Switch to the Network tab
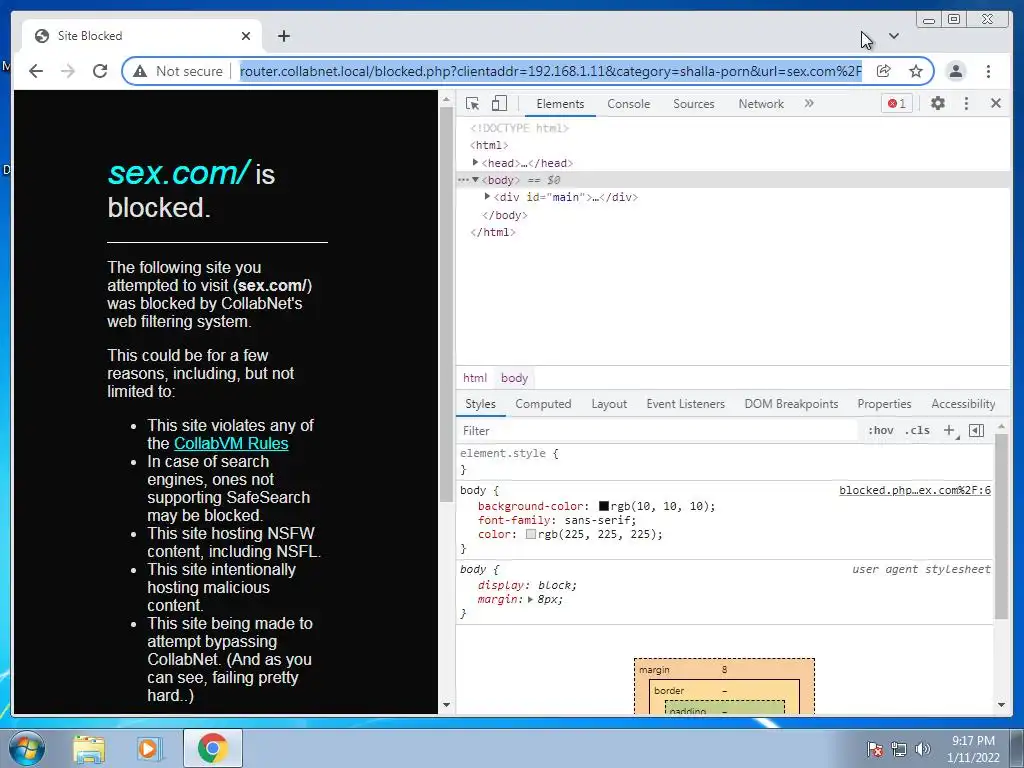1024x768 pixels. coord(761,104)
